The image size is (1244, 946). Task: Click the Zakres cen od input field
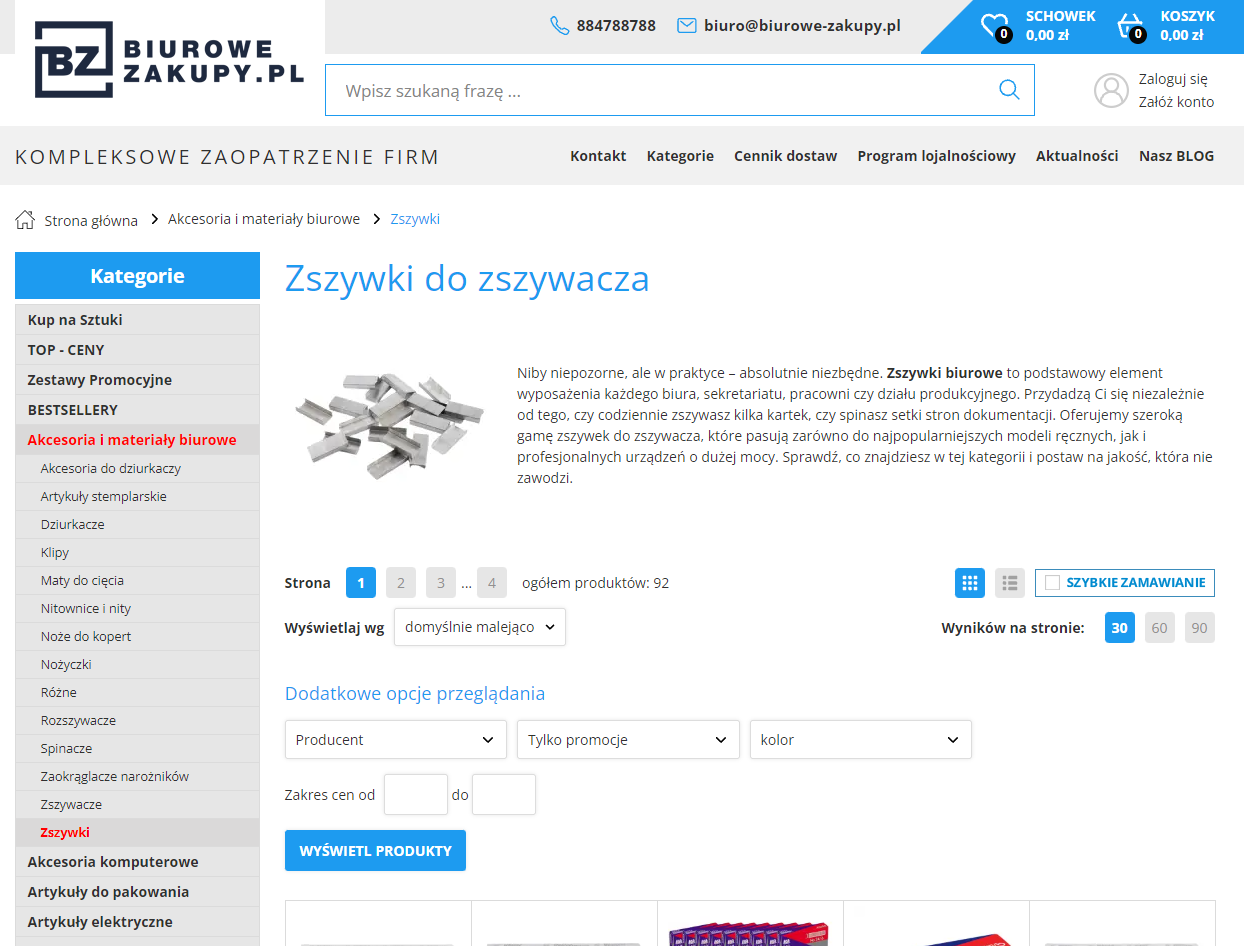point(415,793)
